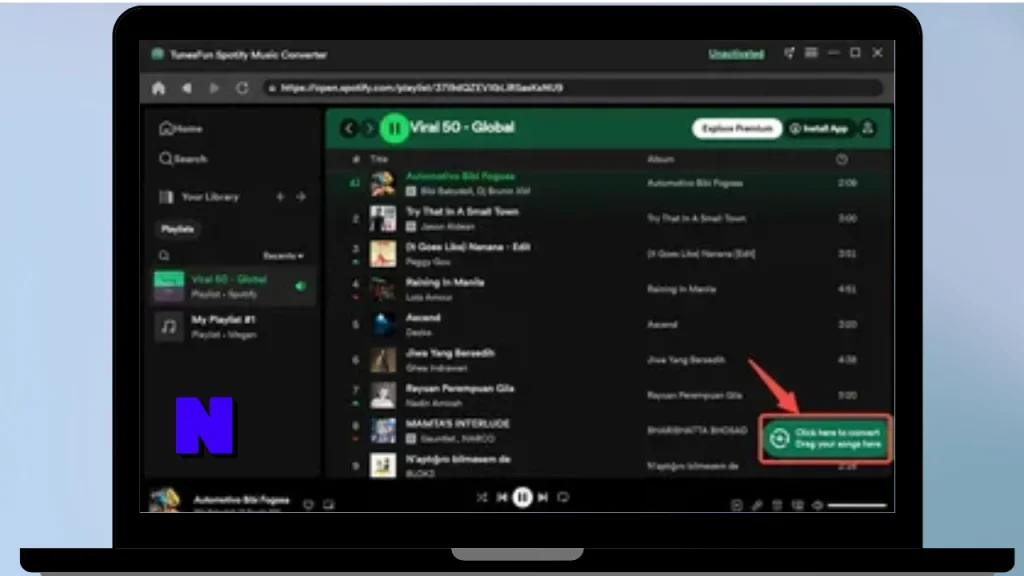This screenshot has height=576, width=1024.
Task: Skip to previous track
Action: pos(502,498)
